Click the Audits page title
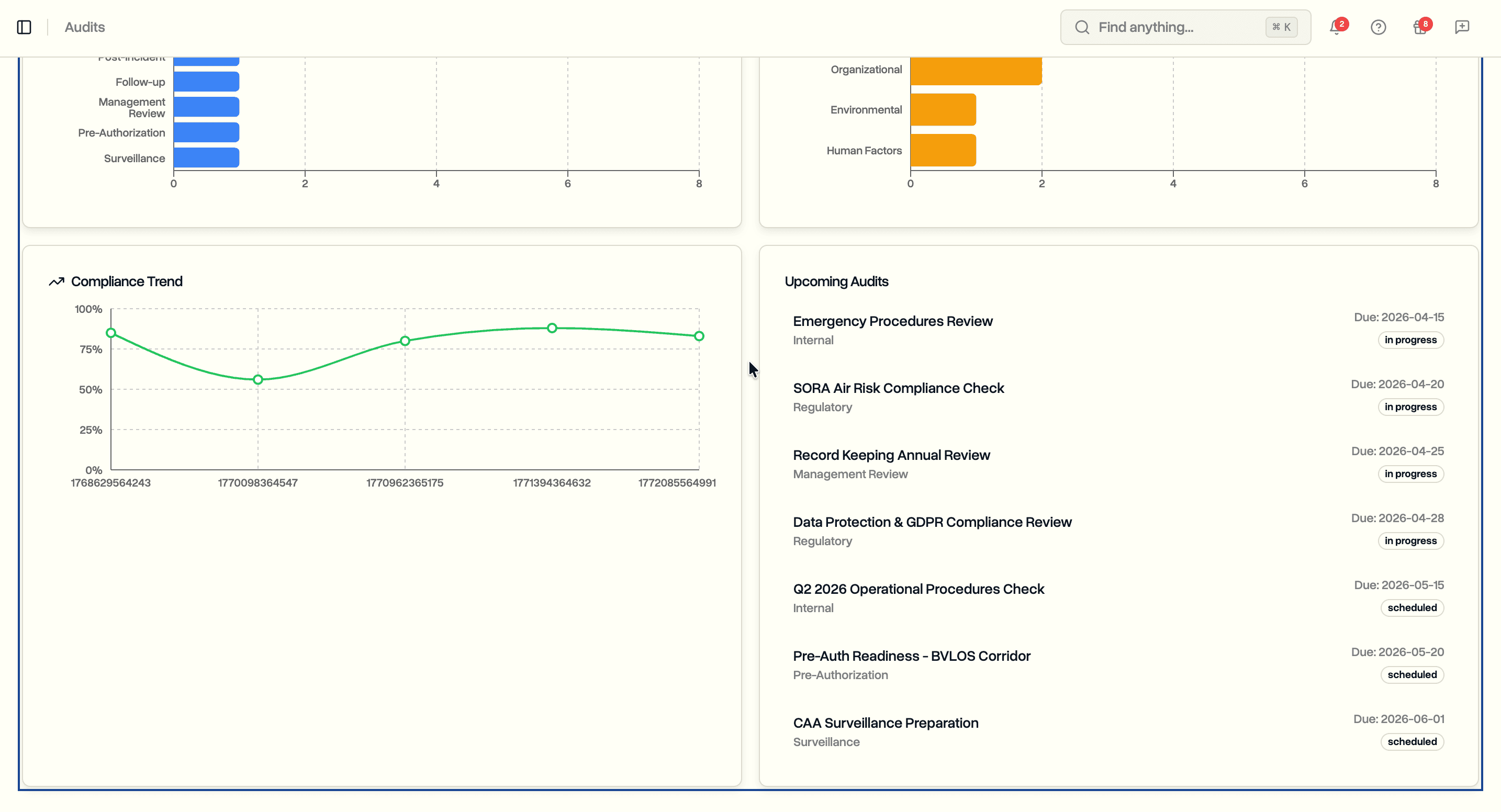1501x812 pixels. pyautogui.click(x=84, y=27)
